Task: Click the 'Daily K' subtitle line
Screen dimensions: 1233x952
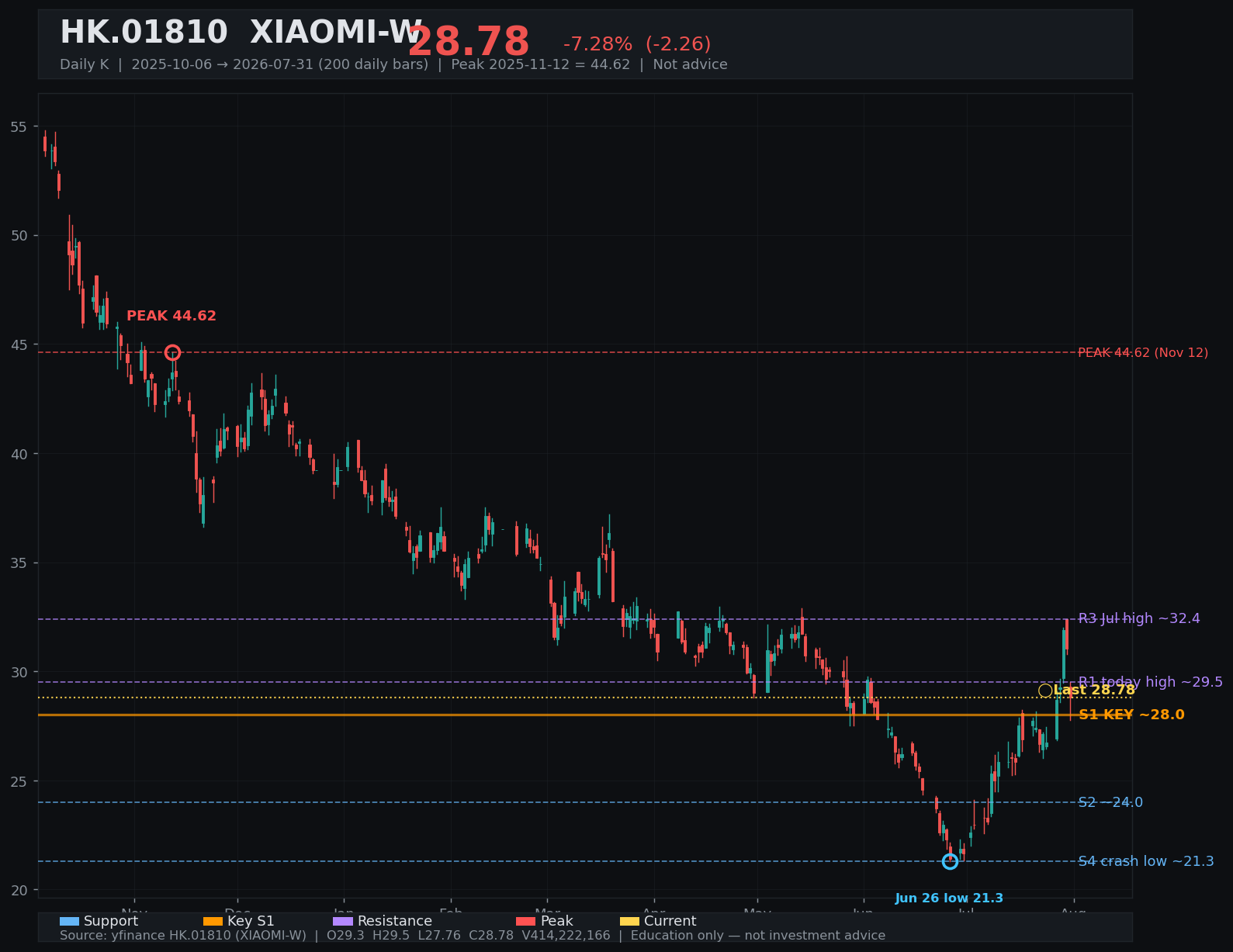Action: 393,64
